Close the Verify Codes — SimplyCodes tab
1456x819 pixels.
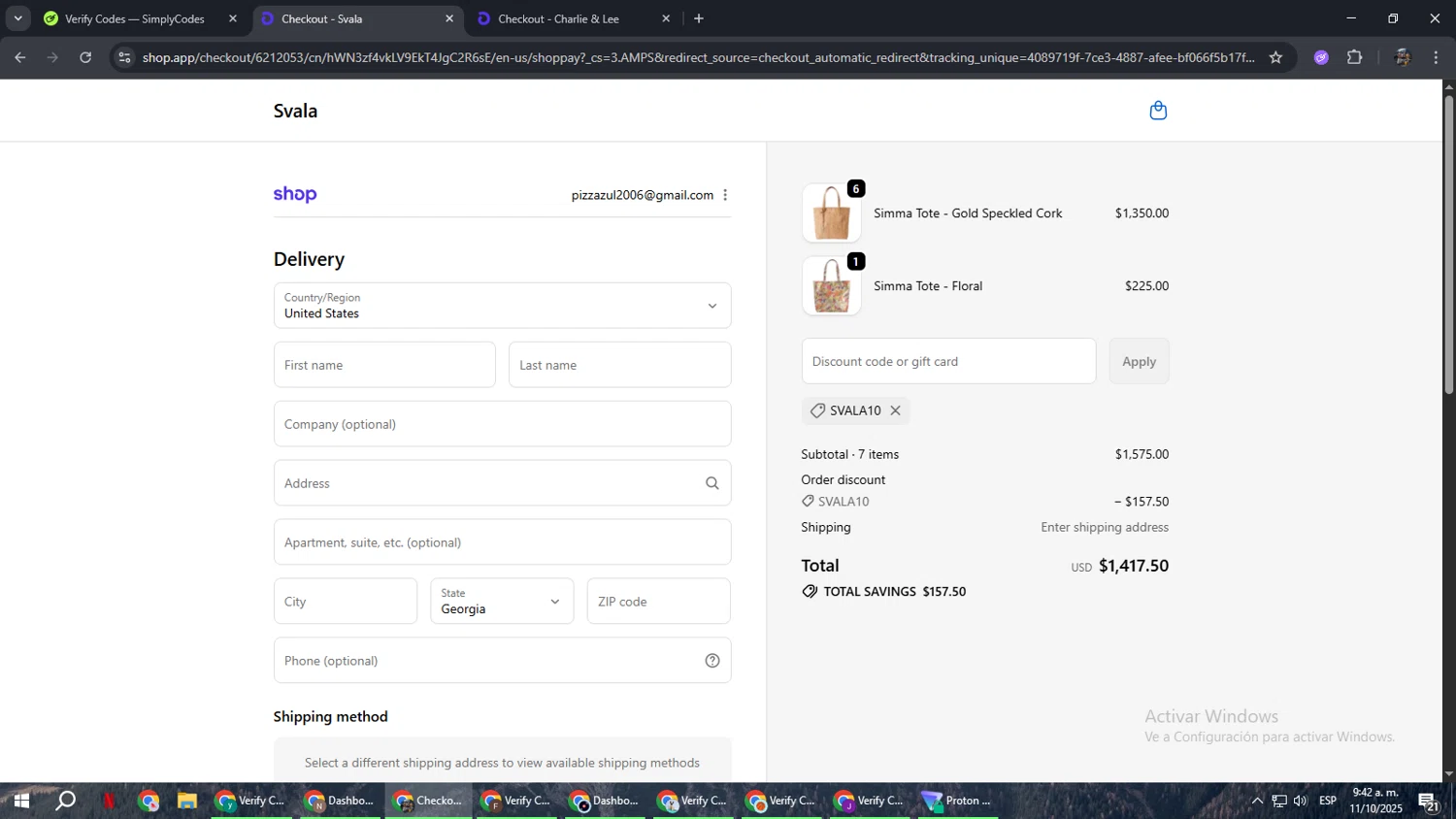pos(233,18)
